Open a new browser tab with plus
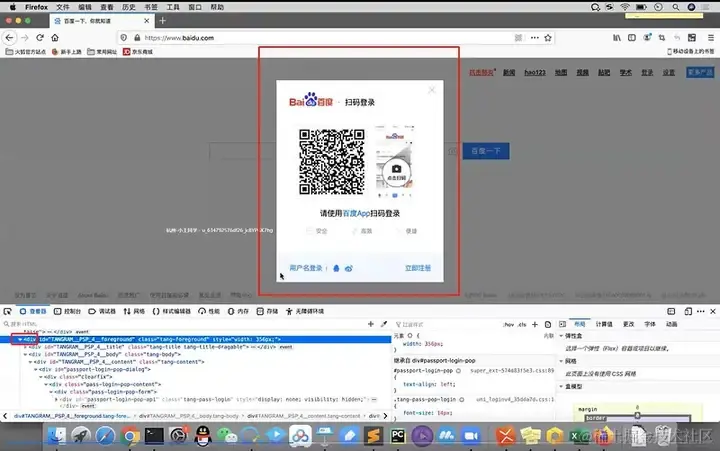 coord(163,21)
